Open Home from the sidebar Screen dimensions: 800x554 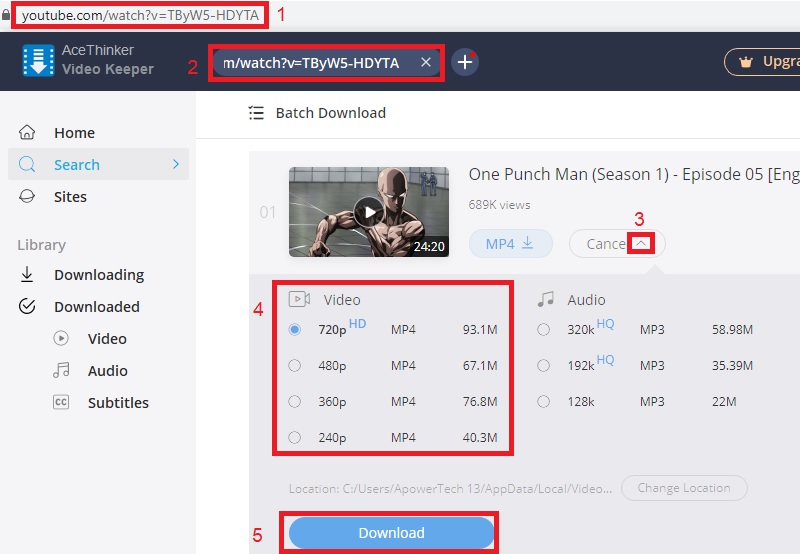(74, 133)
